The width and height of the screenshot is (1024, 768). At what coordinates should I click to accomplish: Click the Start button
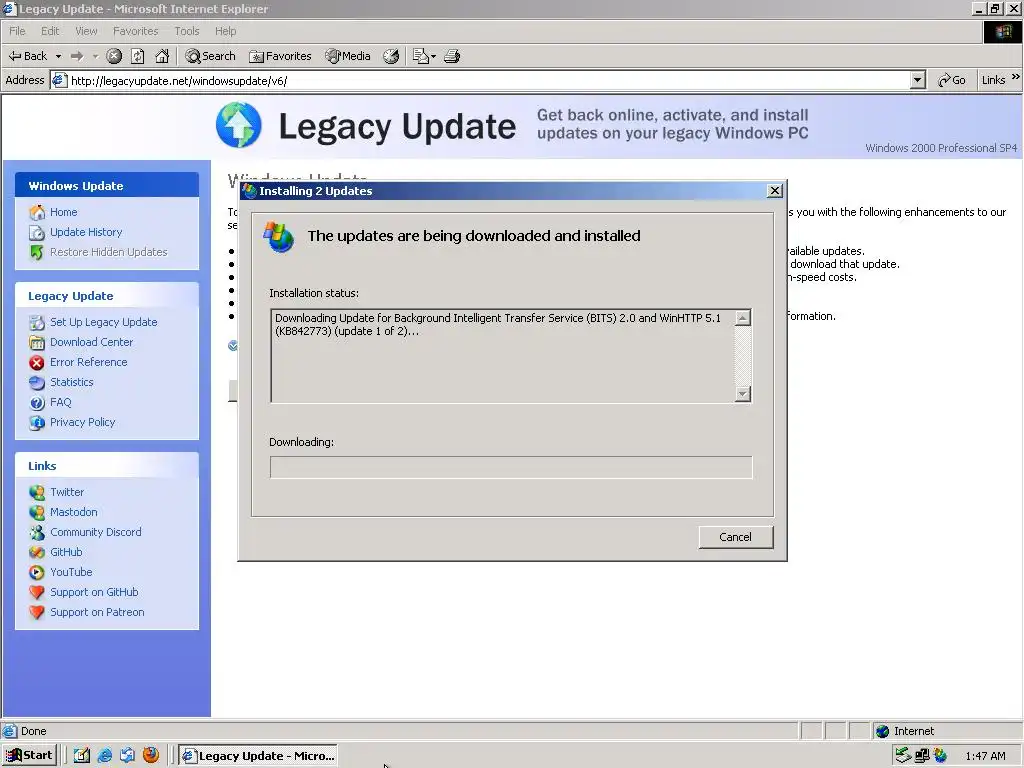click(x=29, y=756)
